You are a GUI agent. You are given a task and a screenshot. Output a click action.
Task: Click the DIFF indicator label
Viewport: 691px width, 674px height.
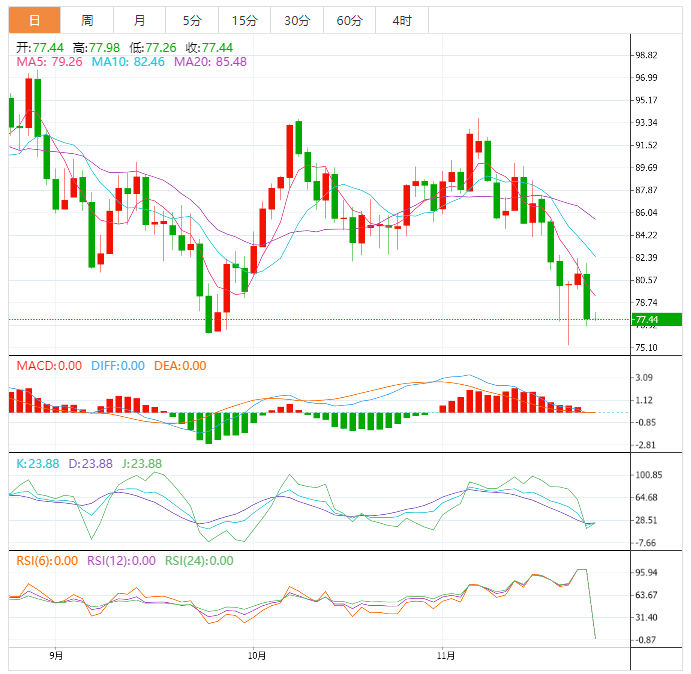[118, 366]
